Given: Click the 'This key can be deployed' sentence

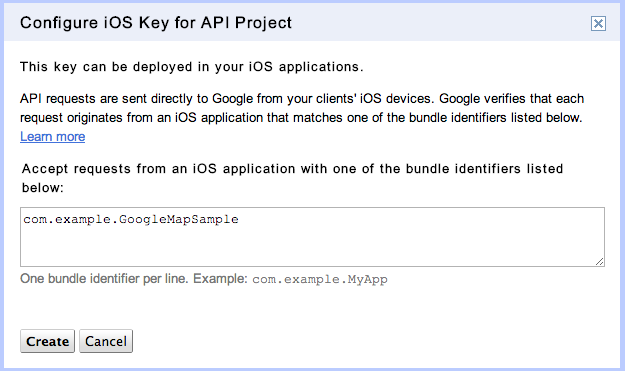Looking at the screenshot, I should (192, 67).
